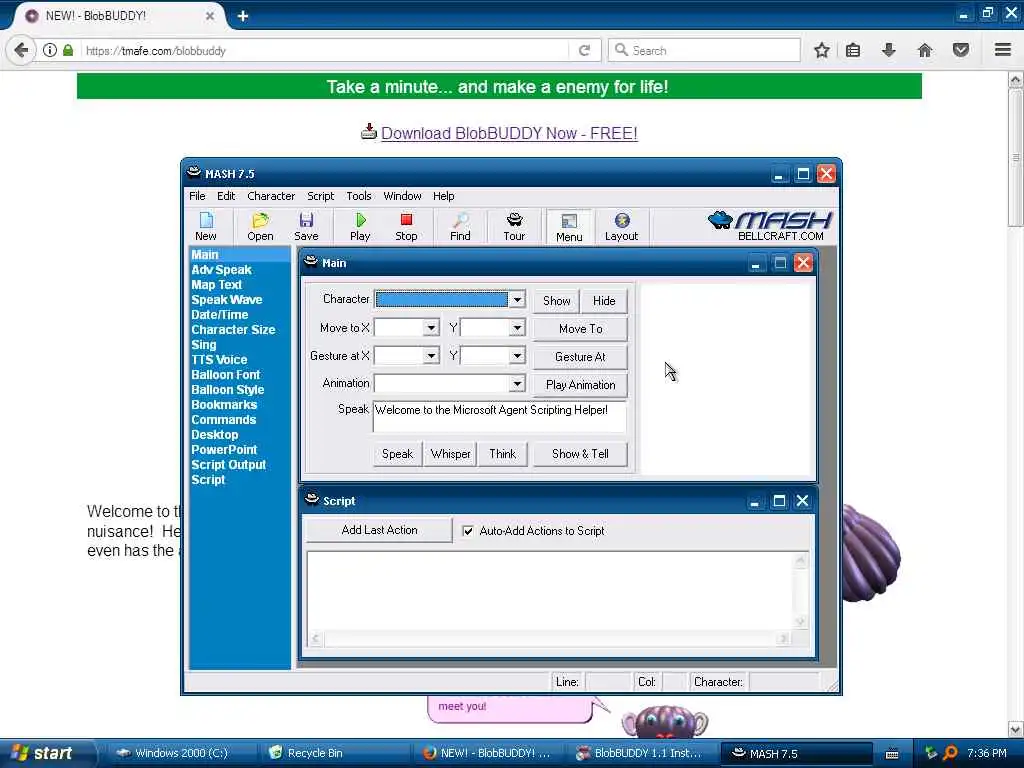
Task: Expand the Animation dropdown
Action: point(517,383)
